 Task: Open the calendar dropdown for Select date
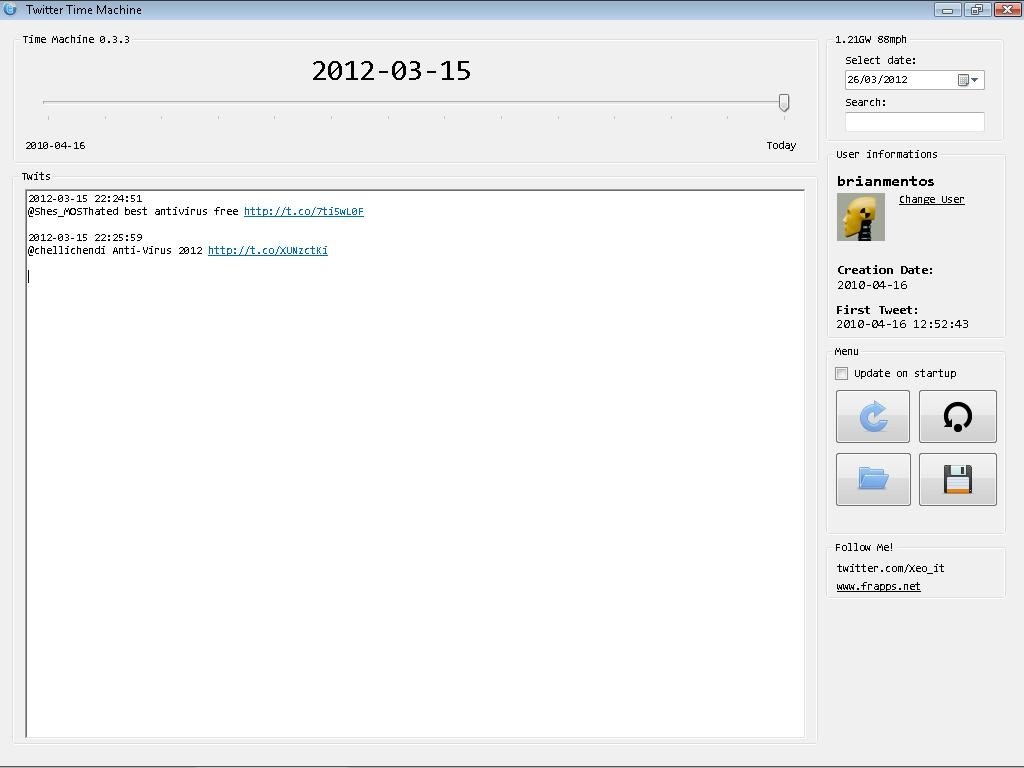point(968,80)
